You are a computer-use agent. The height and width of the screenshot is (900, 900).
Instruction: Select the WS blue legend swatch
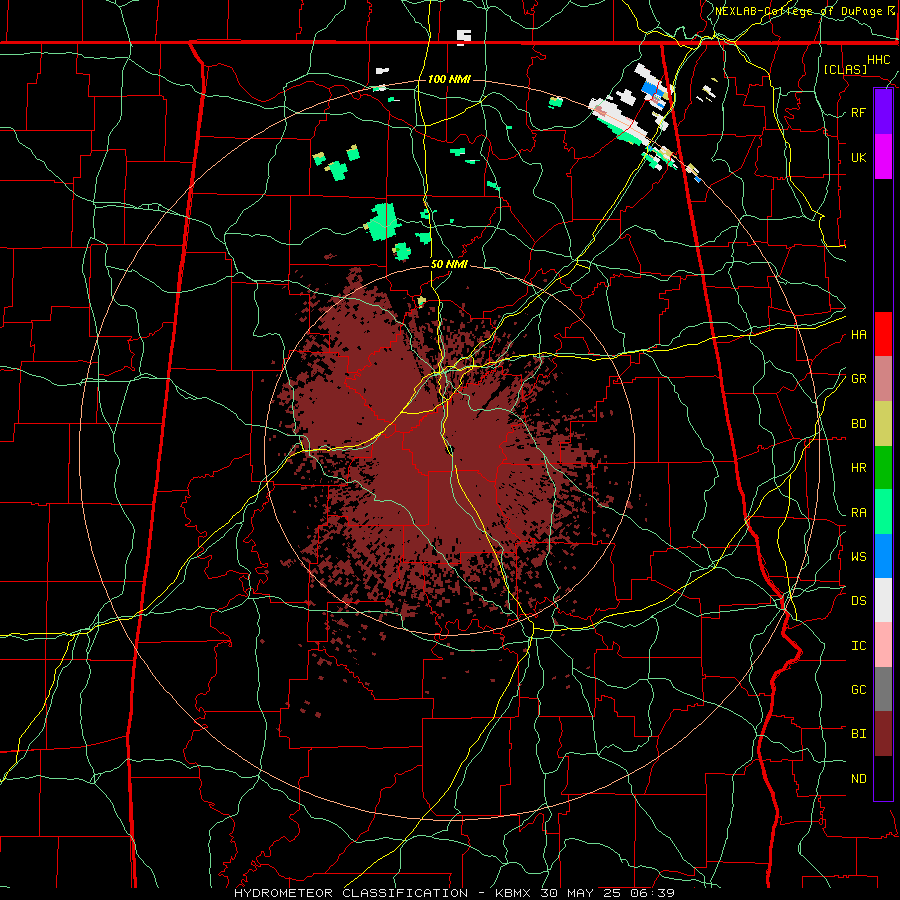[x=883, y=556]
